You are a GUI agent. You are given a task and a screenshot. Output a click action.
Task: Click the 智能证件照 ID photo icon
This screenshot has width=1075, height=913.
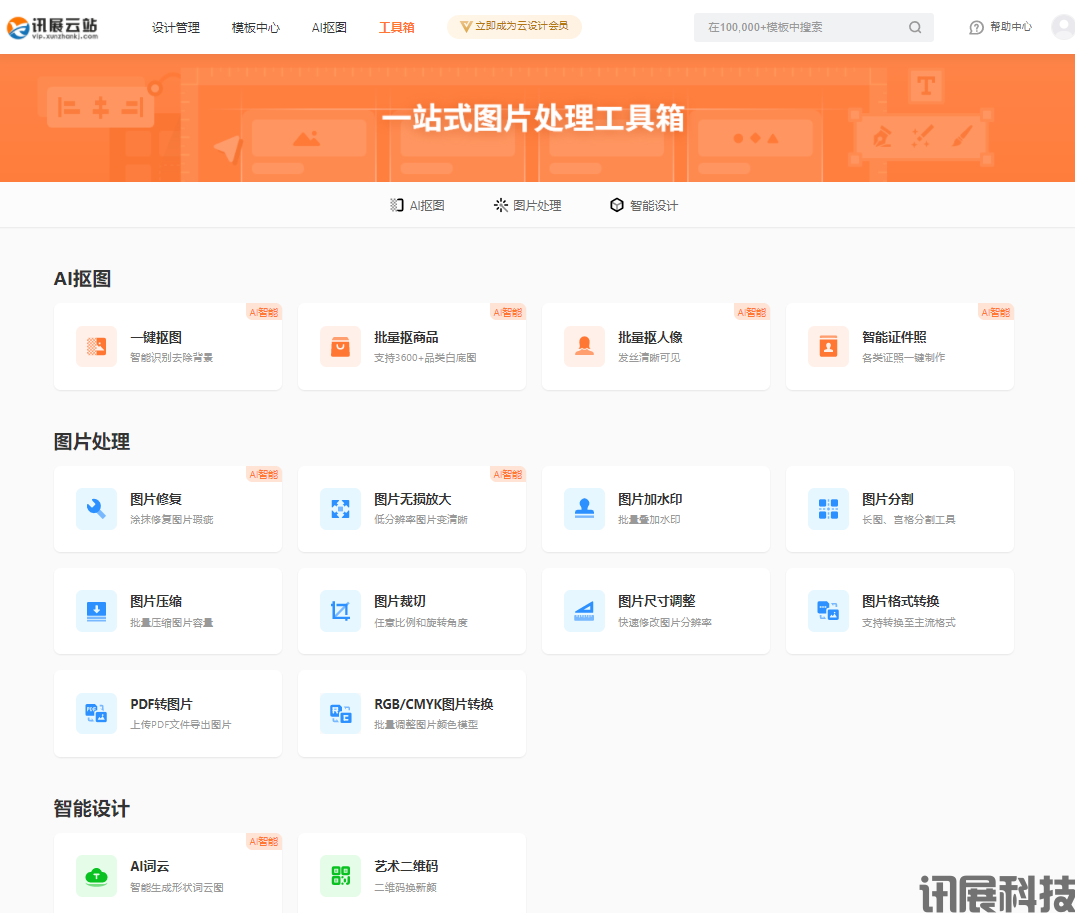[x=828, y=346]
